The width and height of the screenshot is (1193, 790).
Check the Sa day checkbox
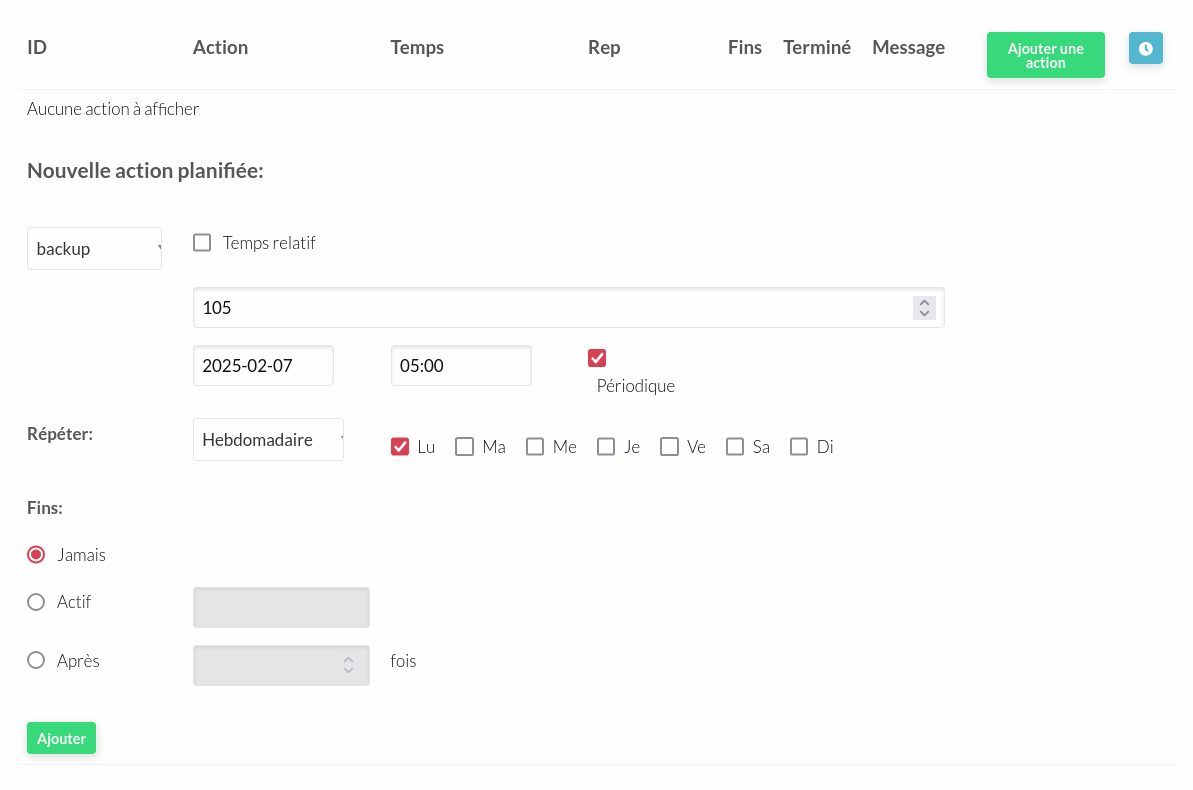[x=734, y=446]
